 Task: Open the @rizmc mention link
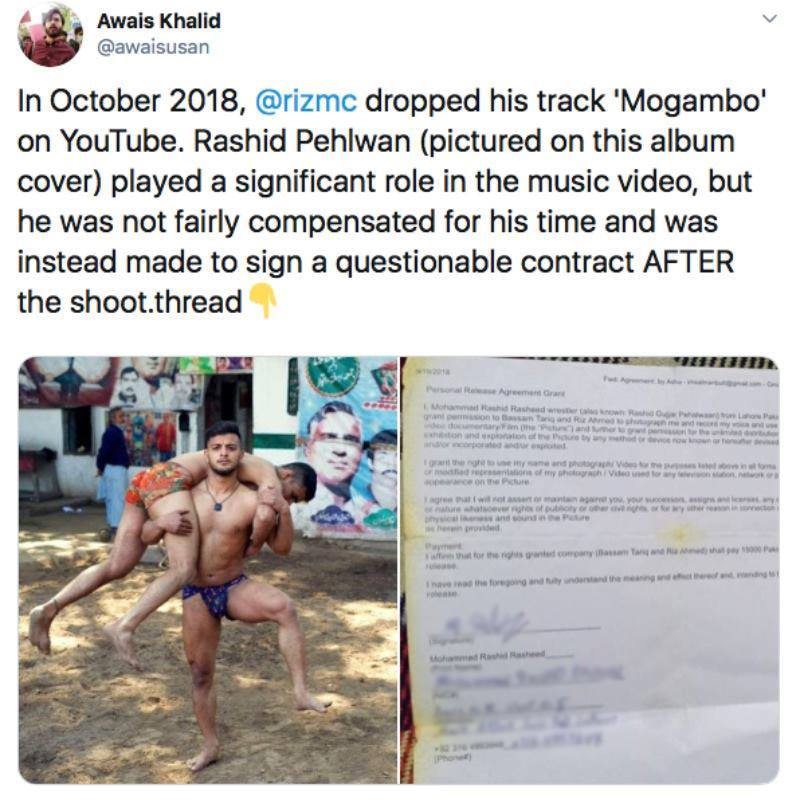coord(305,100)
